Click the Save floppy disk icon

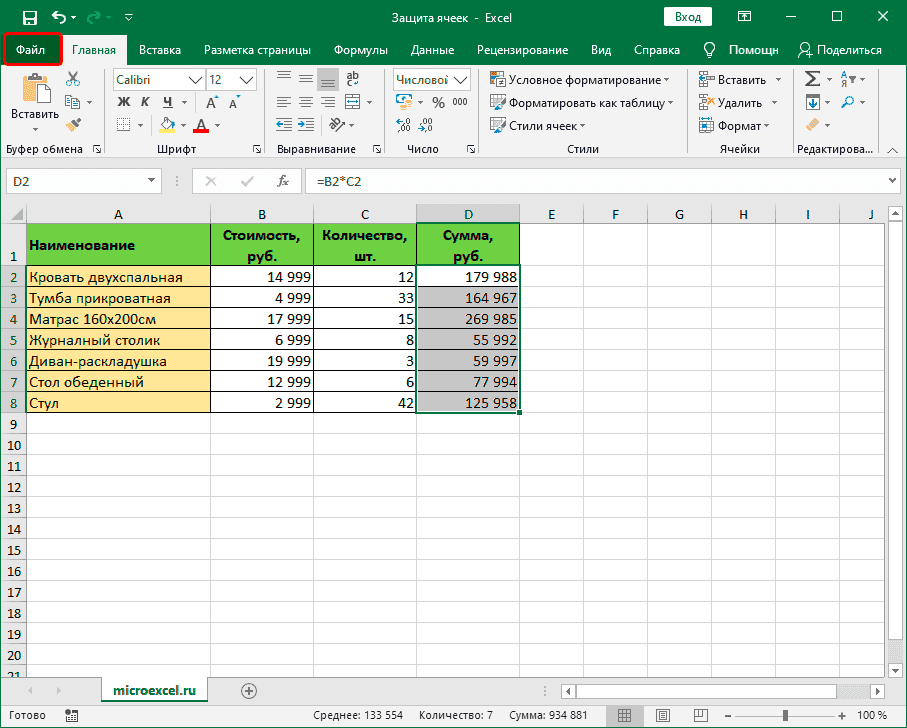tap(29, 17)
